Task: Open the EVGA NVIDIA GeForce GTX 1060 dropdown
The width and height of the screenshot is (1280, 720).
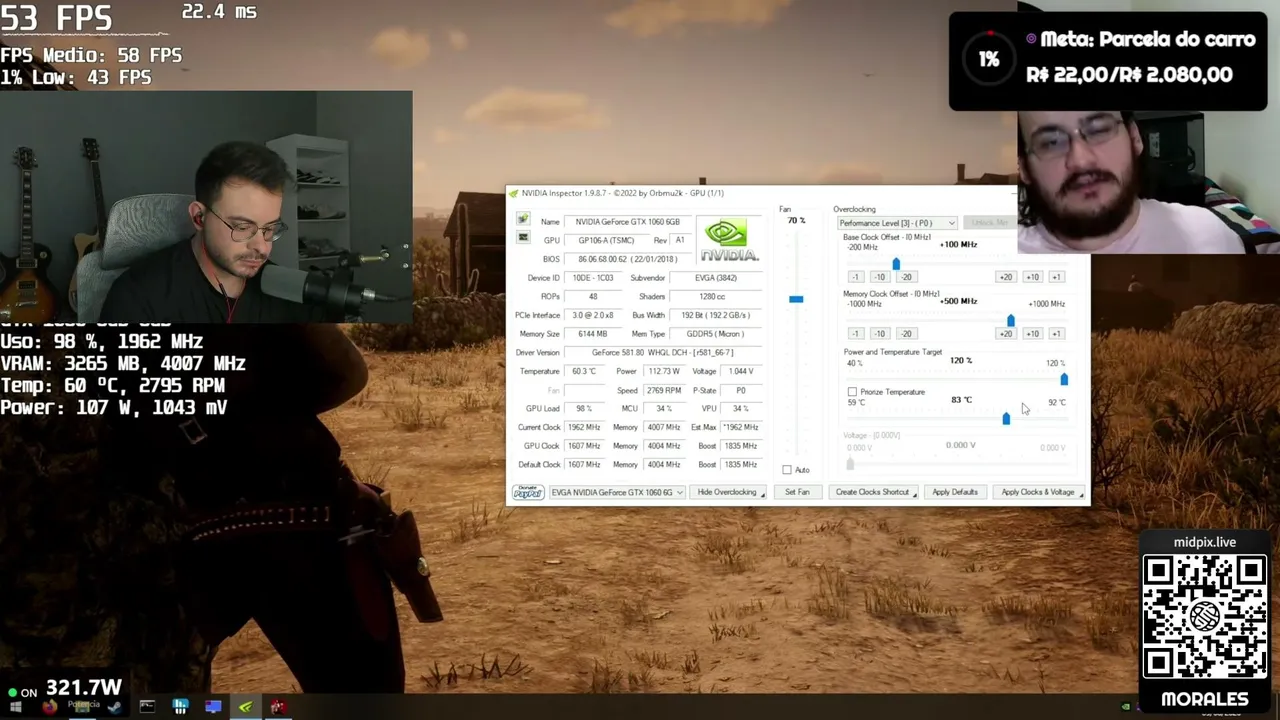Action: click(616, 492)
